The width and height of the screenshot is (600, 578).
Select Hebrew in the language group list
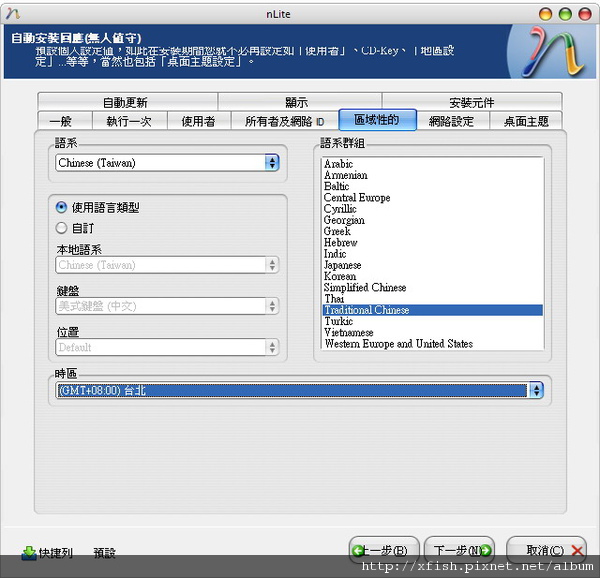432,243
